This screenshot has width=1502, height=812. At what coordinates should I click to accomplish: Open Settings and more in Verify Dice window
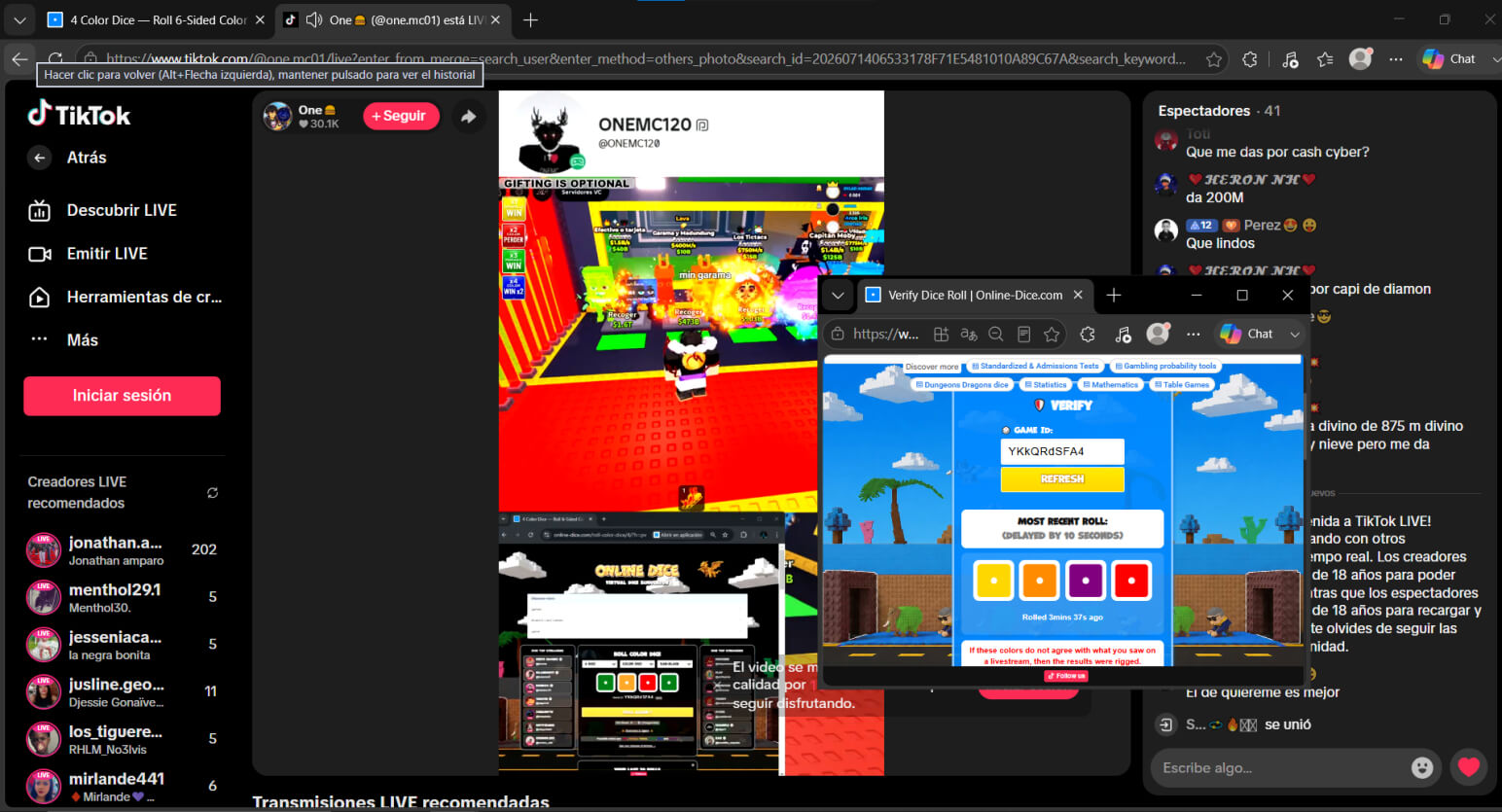click(x=1194, y=335)
